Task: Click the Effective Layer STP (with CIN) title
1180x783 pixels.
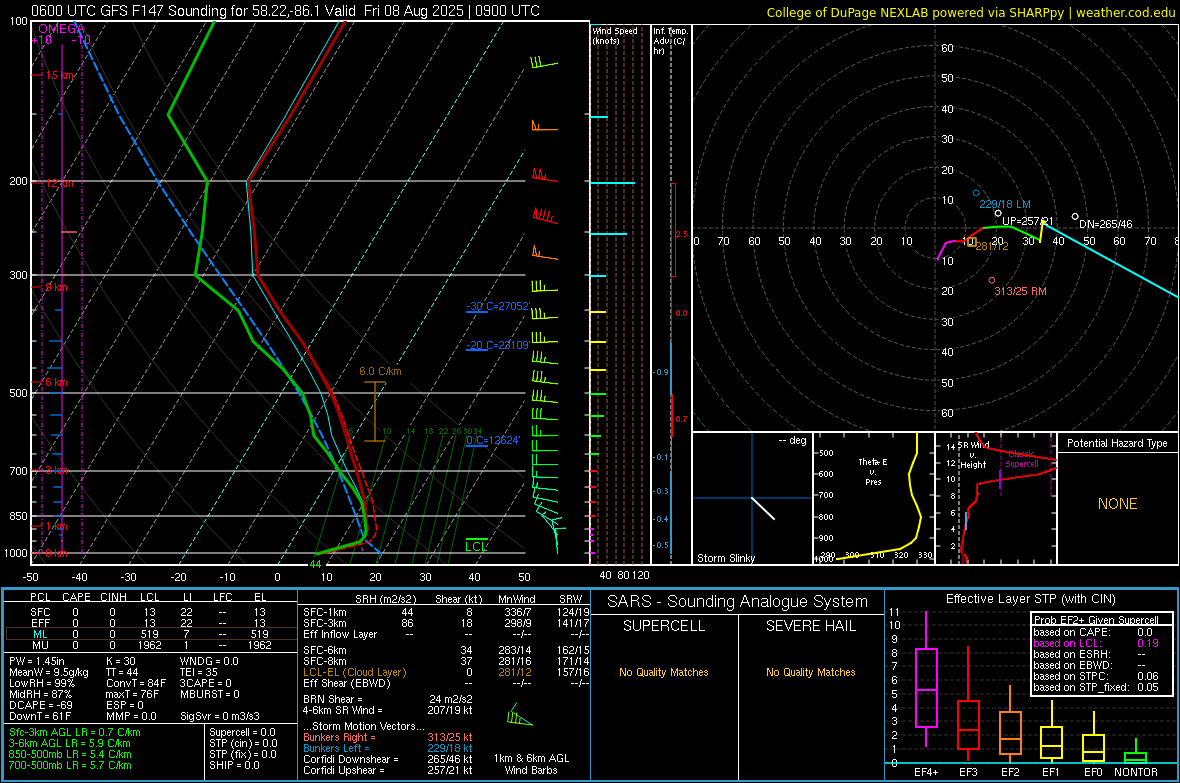Action: click(x=1030, y=599)
